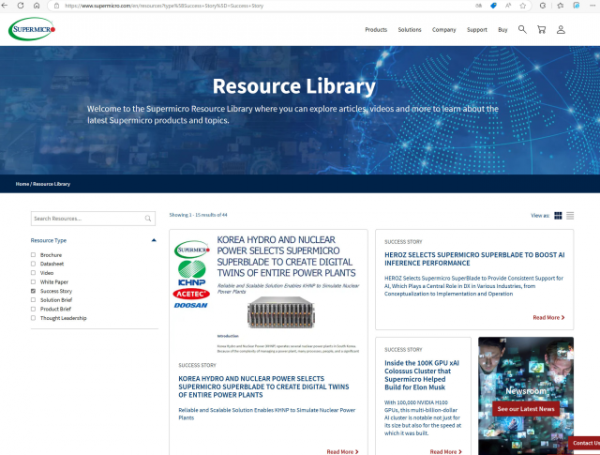Read More on xAI Colossus story
This screenshot has height=455, width=600.
[x=445, y=452]
